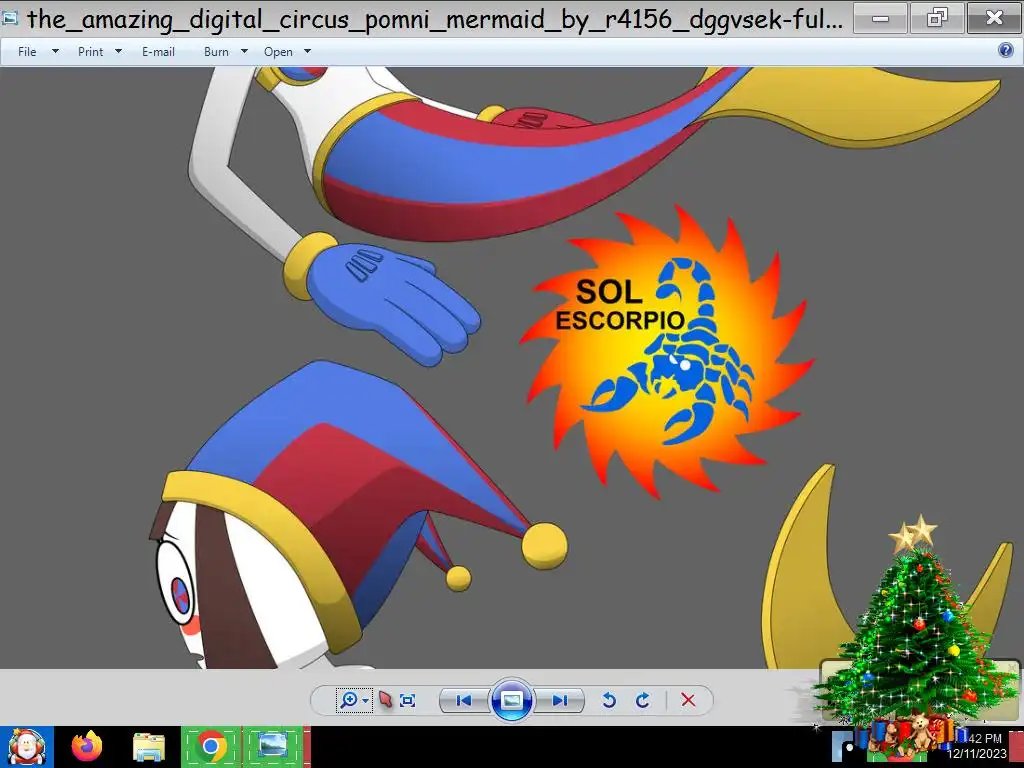
Task: Open the Santa Start button
Action: 26,746
